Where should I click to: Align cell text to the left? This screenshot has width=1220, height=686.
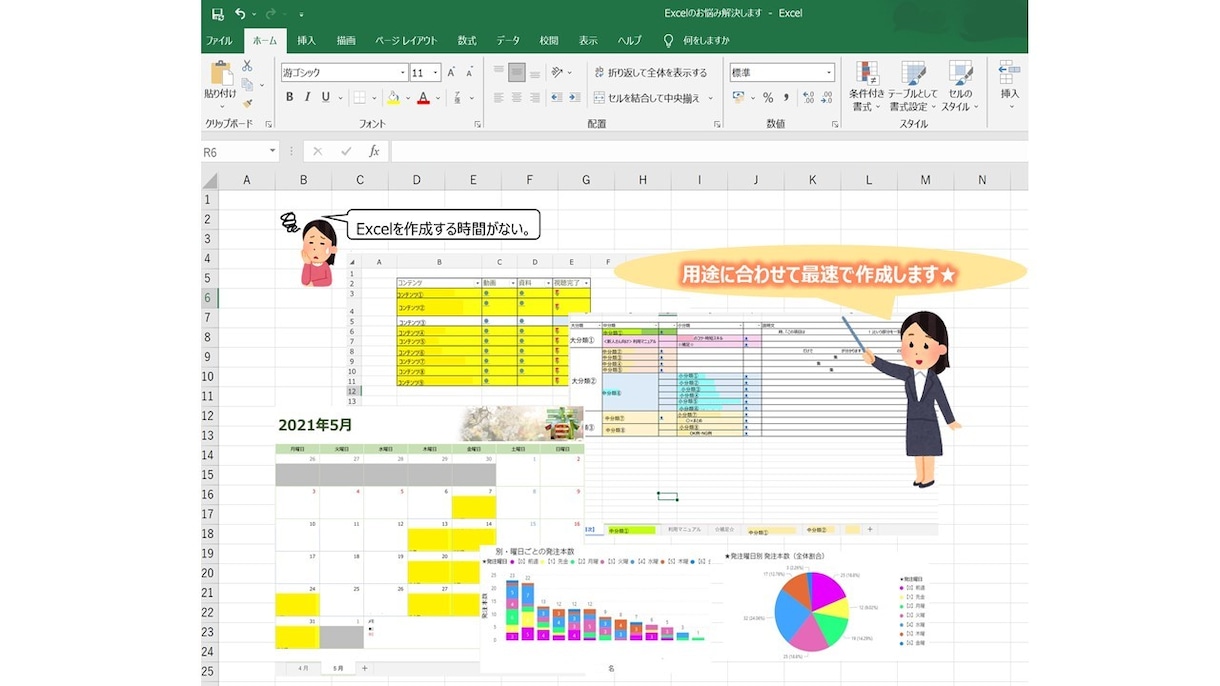click(x=497, y=98)
